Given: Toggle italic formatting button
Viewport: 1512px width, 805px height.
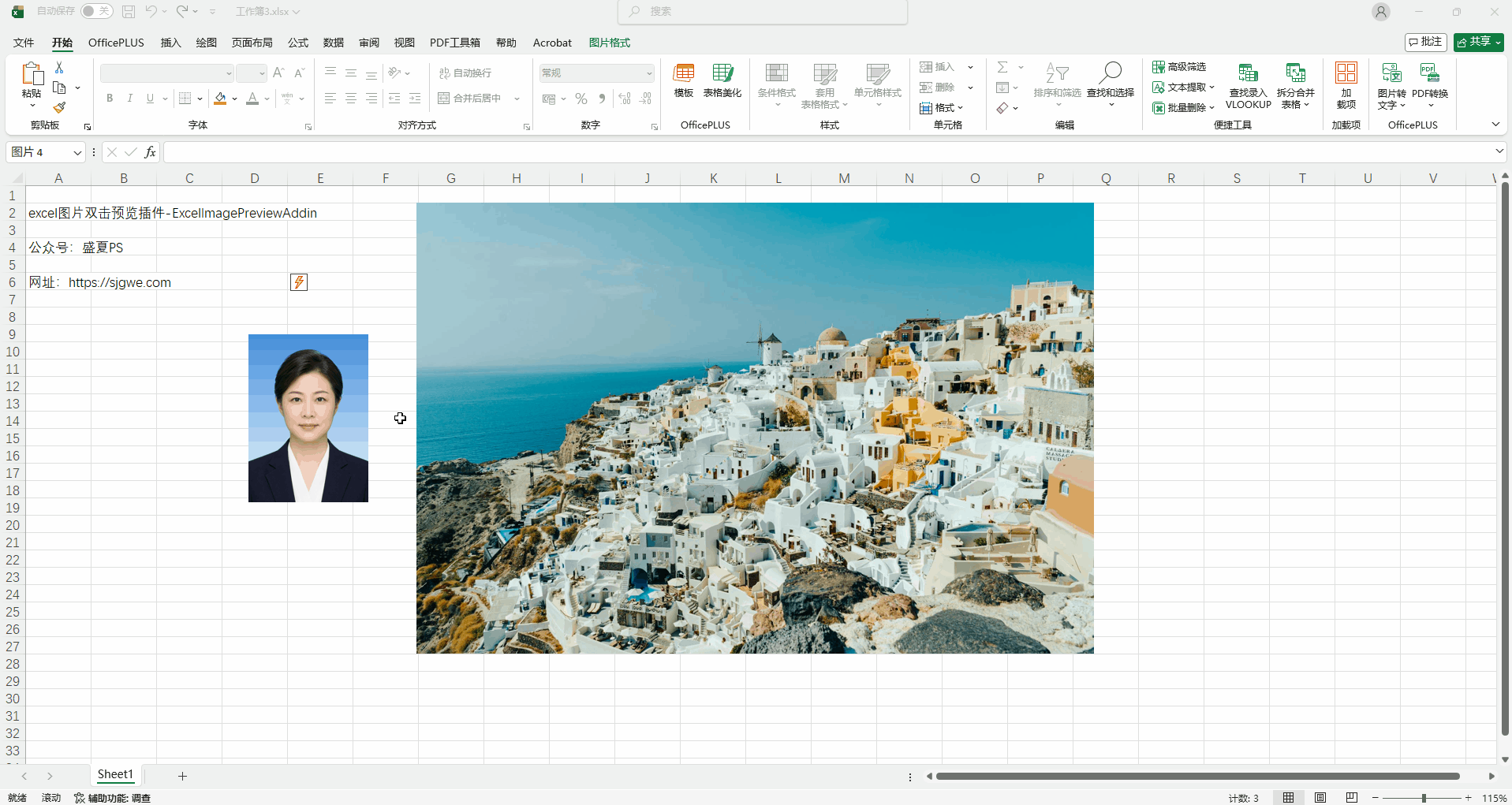Looking at the screenshot, I should pos(129,99).
